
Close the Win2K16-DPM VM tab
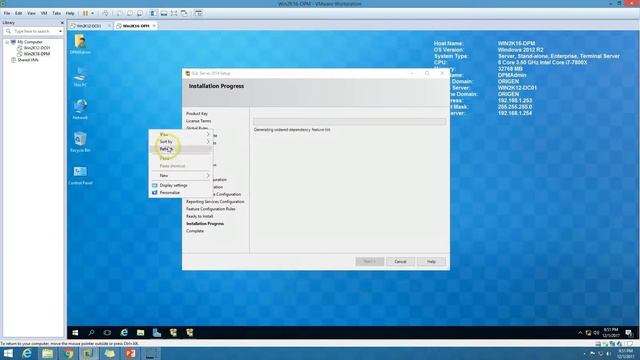(x=154, y=26)
